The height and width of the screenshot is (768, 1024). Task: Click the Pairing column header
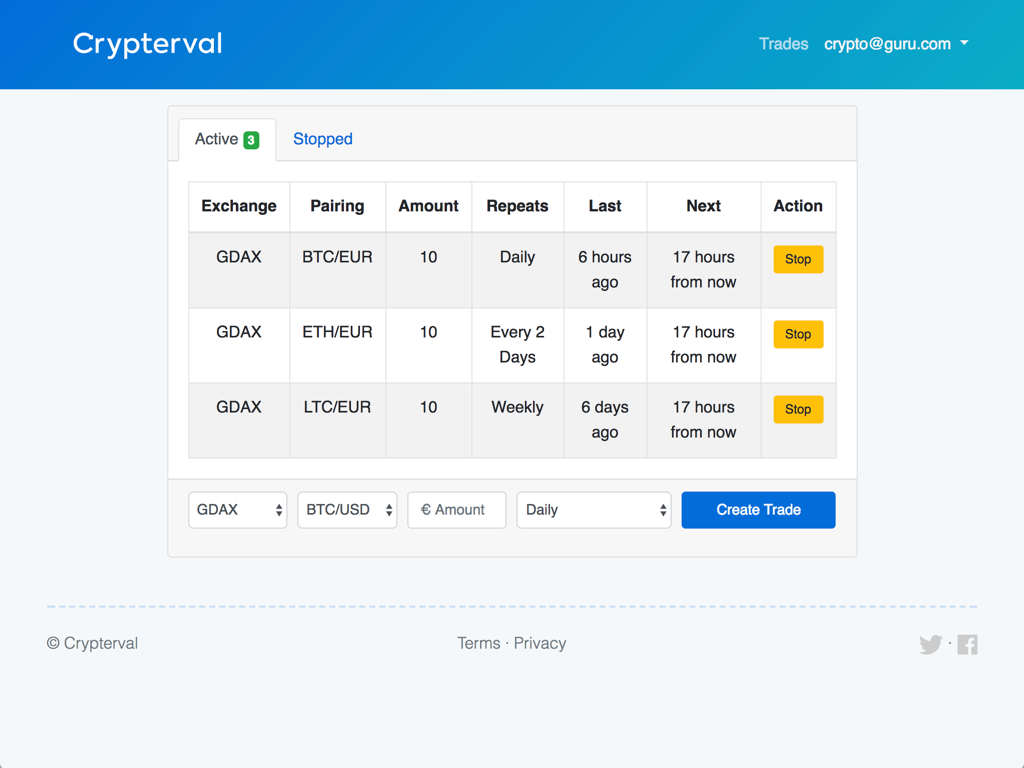[337, 206]
